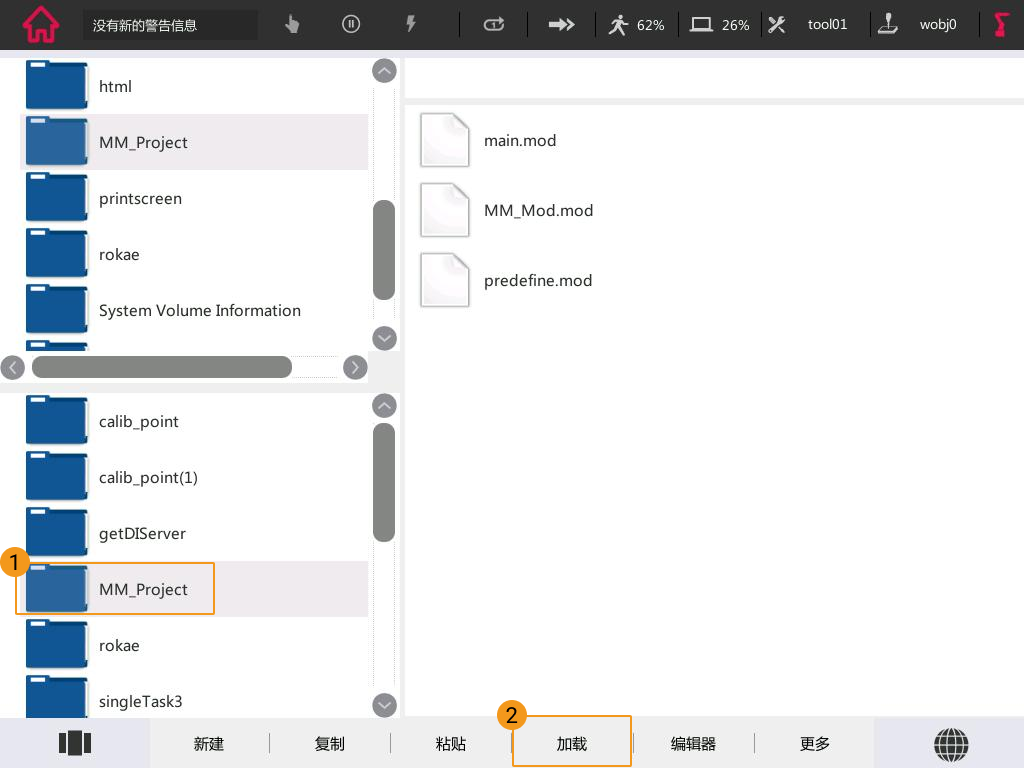This screenshot has width=1024, height=768.
Task: Click the horizontal scrollbar thumb in upper pane
Action: [161, 367]
